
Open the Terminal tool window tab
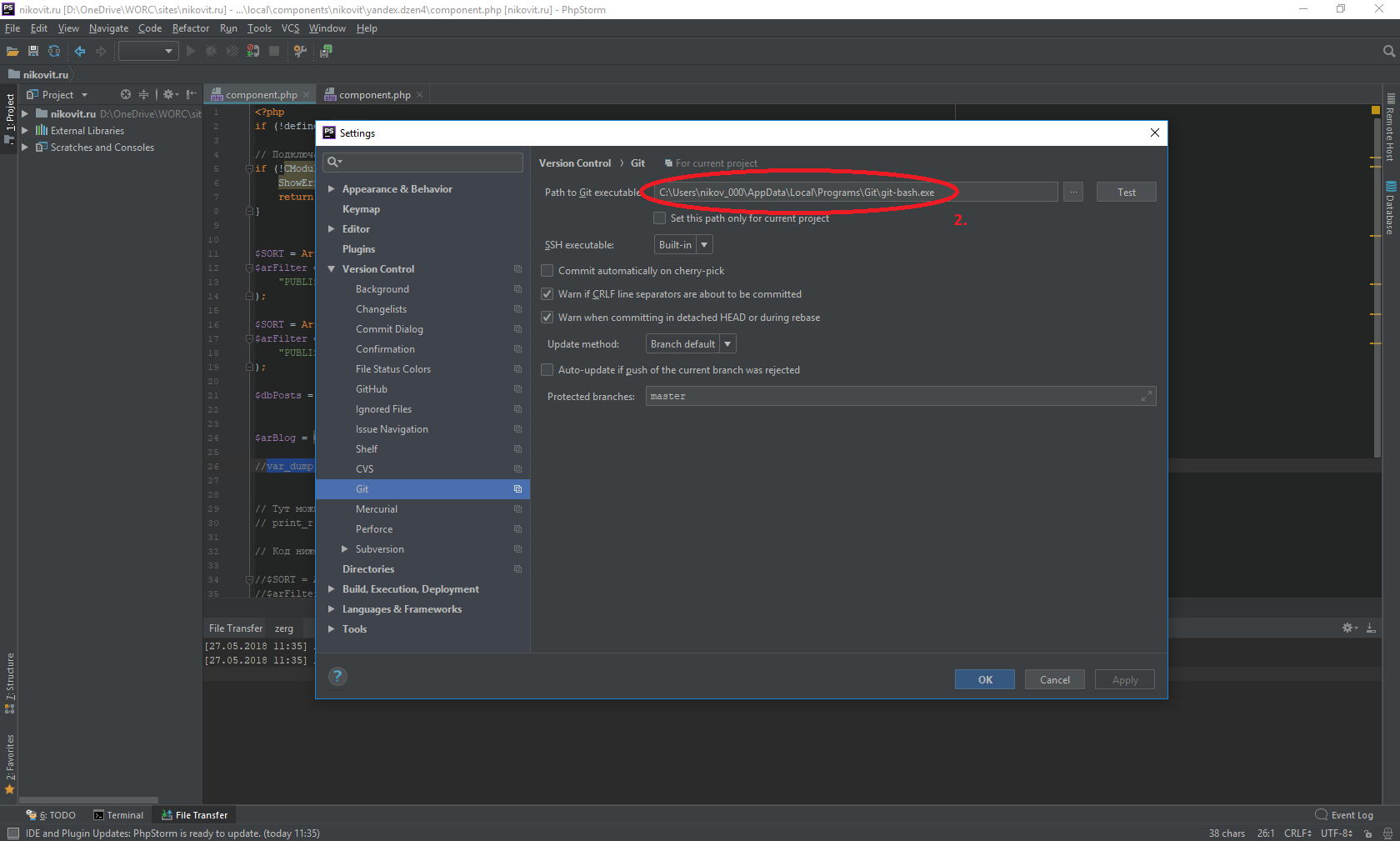(118, 815)
